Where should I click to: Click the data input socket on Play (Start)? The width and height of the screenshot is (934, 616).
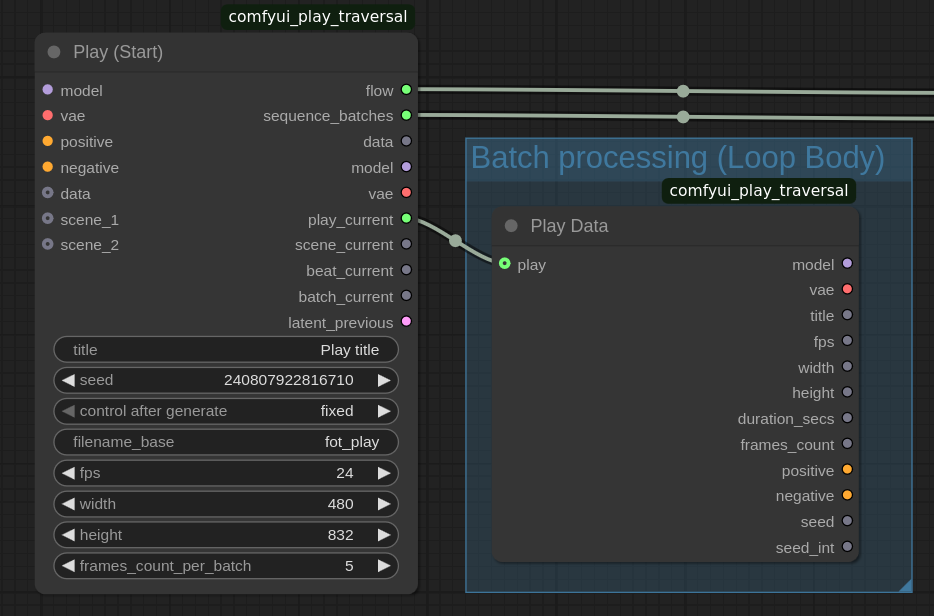48,193
